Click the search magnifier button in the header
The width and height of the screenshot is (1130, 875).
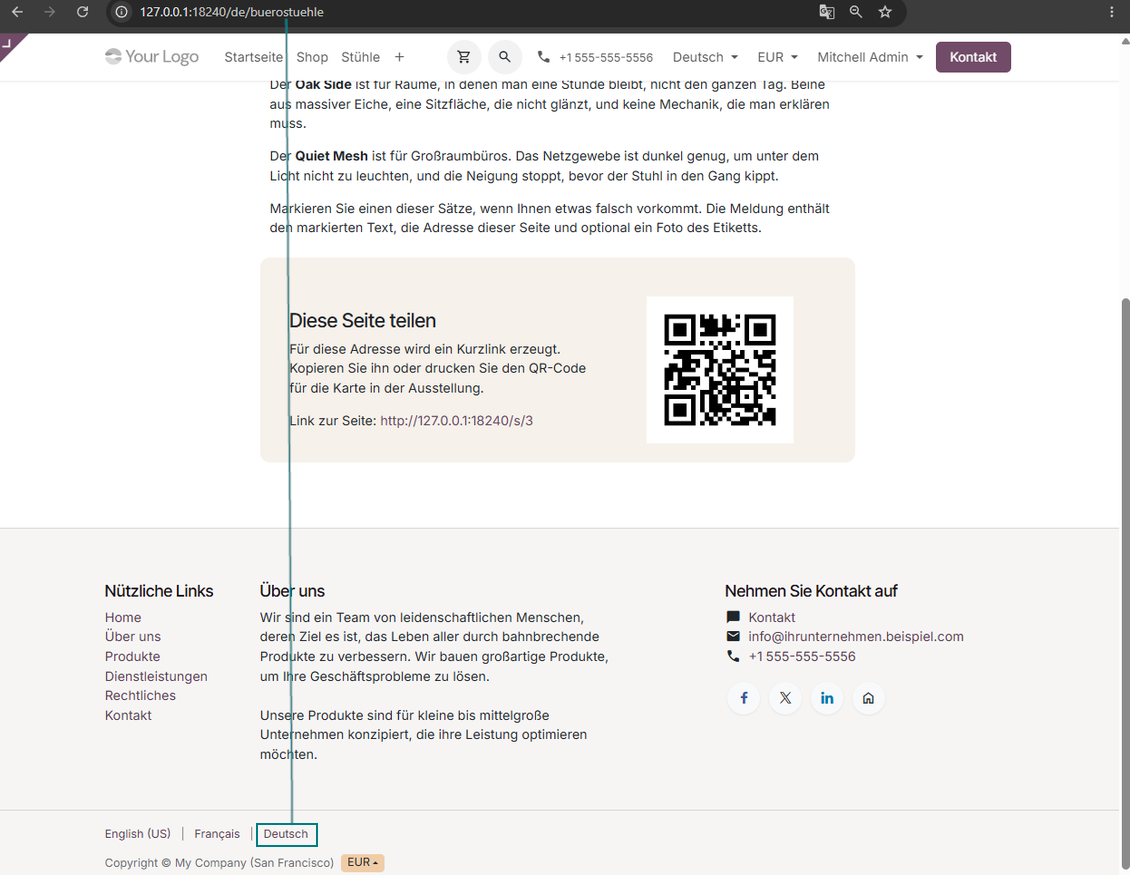504,57
